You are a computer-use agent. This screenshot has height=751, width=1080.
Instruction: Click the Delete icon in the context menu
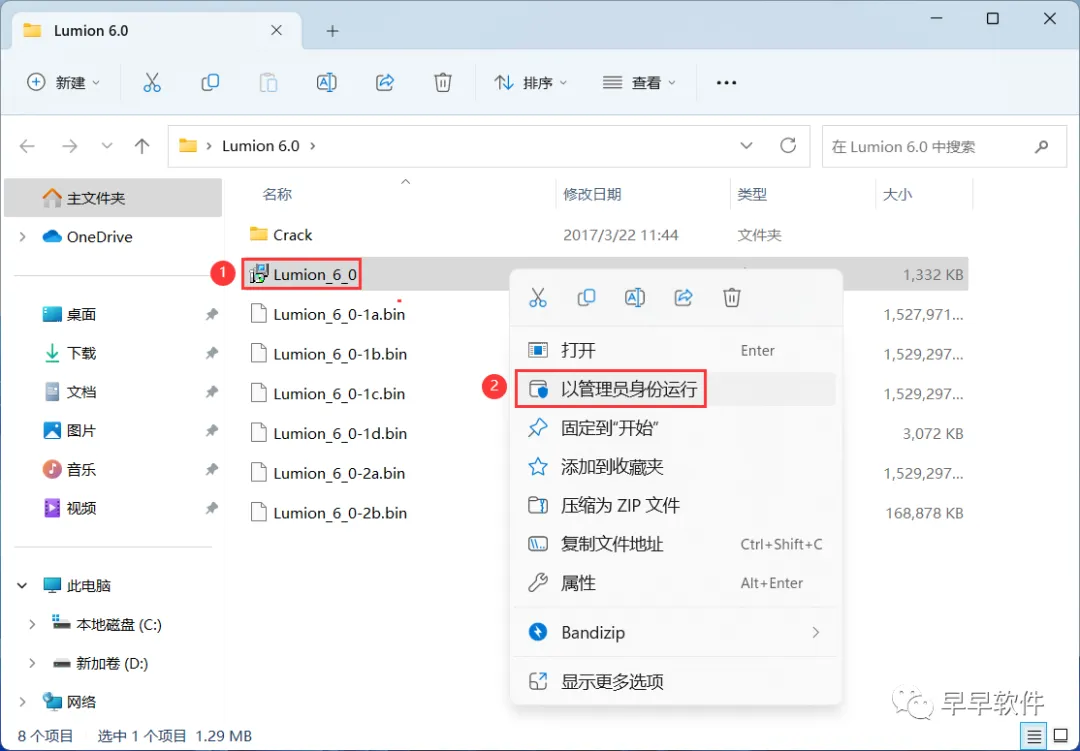(x=731, y=298)
